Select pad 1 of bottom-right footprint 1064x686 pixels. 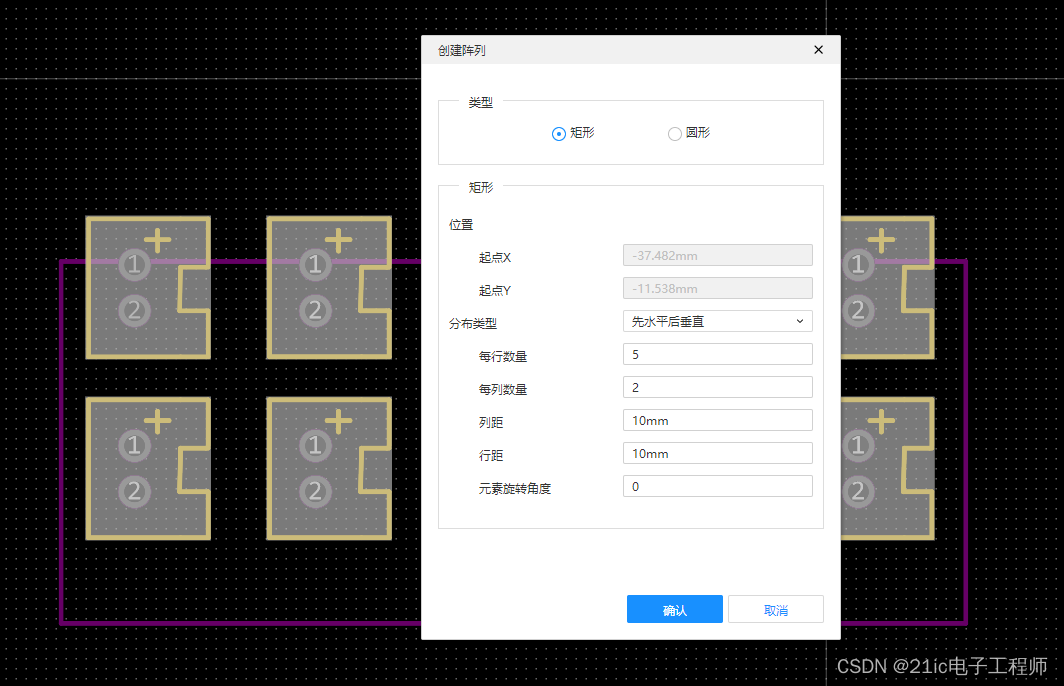(x=858, y=446)
